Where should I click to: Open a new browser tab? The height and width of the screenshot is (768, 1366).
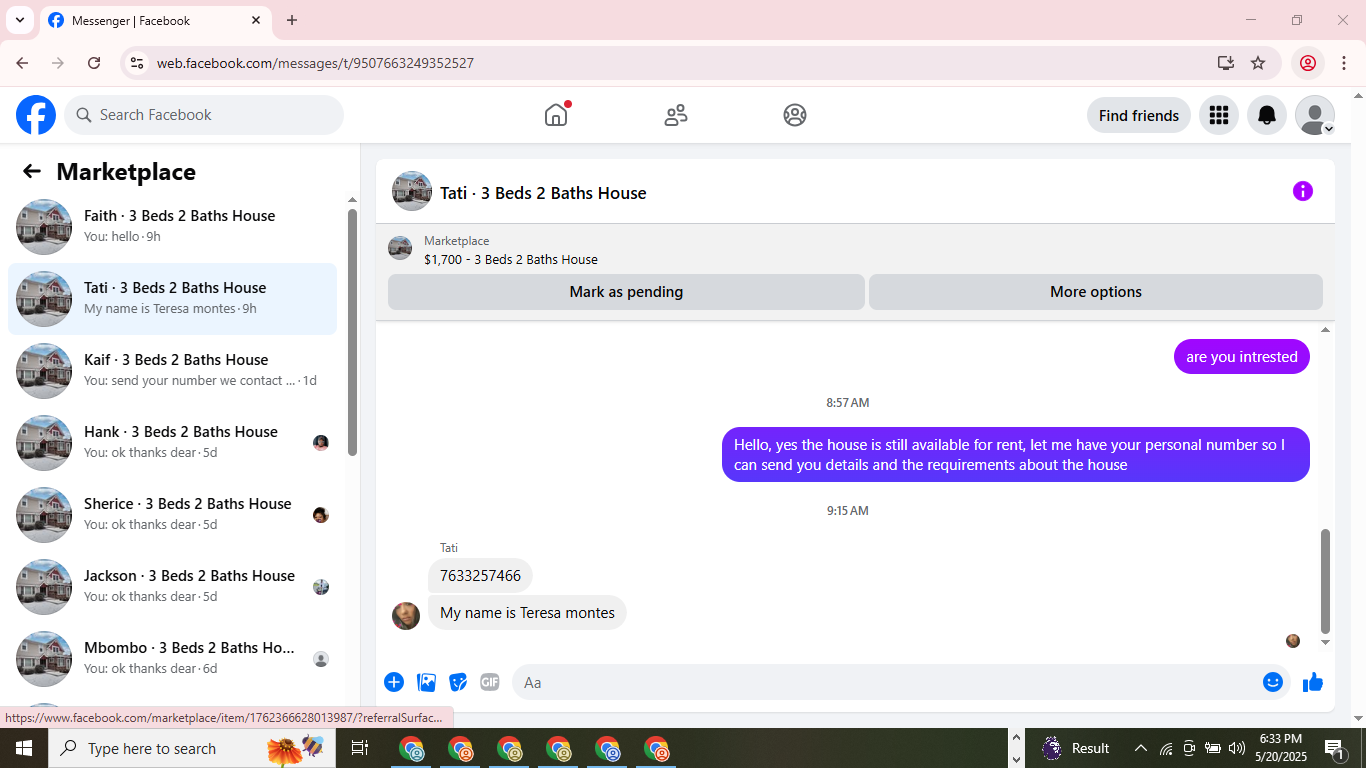292,20
